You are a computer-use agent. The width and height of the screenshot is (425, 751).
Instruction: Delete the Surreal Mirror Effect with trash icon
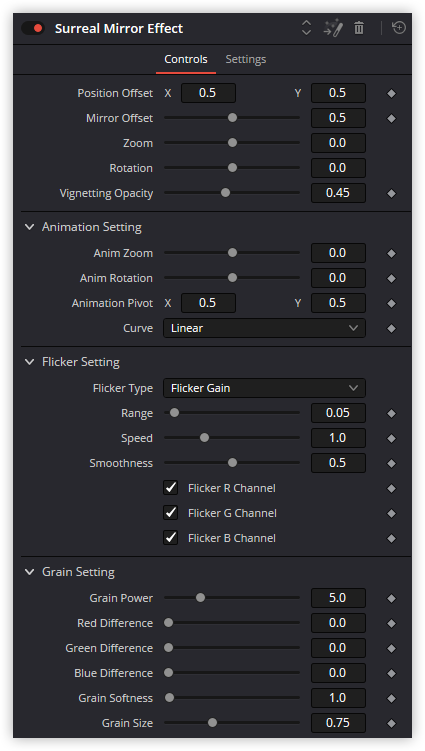click(359, 28)
